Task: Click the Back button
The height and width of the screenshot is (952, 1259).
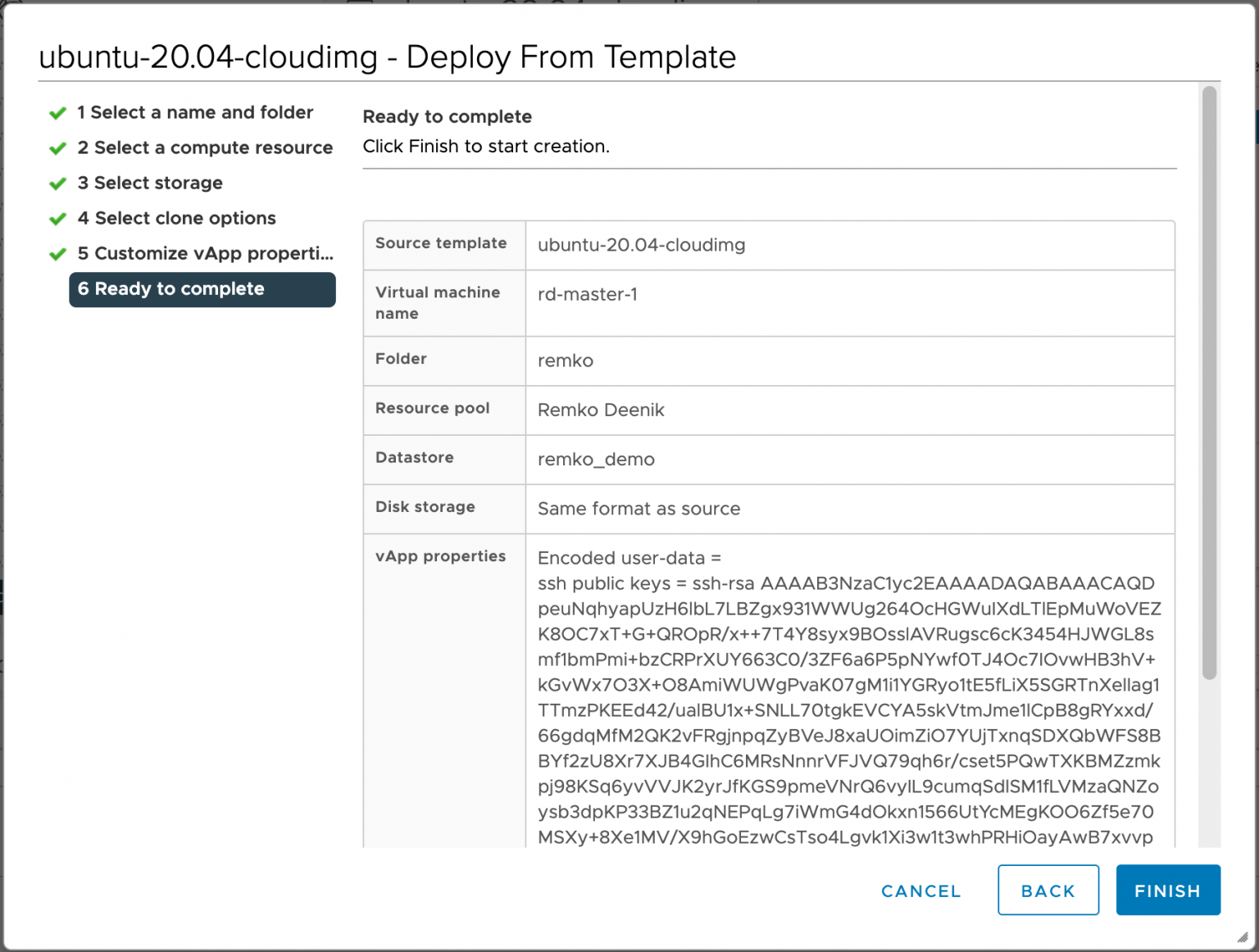Action: (1048, 891)
